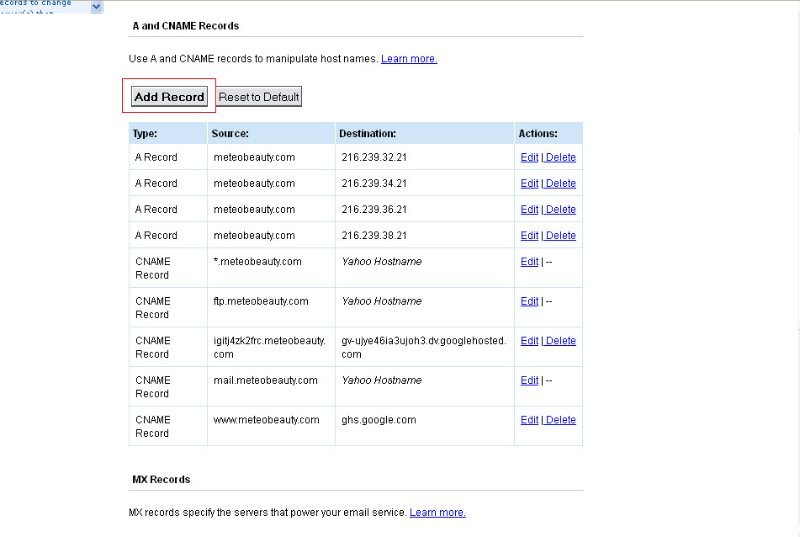Viewport: 800px width, 537px height.
Task: Select the www.meteobeauty.com source cell
Action: point(271,426)
